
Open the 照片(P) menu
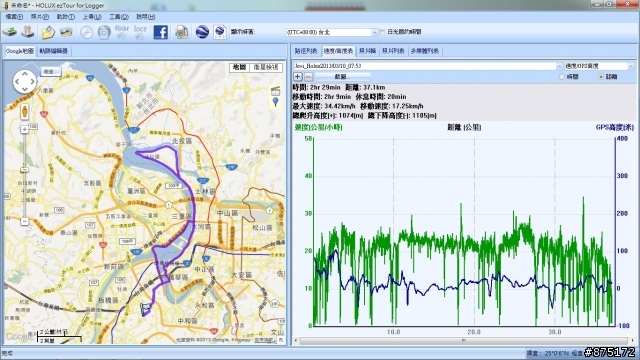coord(40,17)
